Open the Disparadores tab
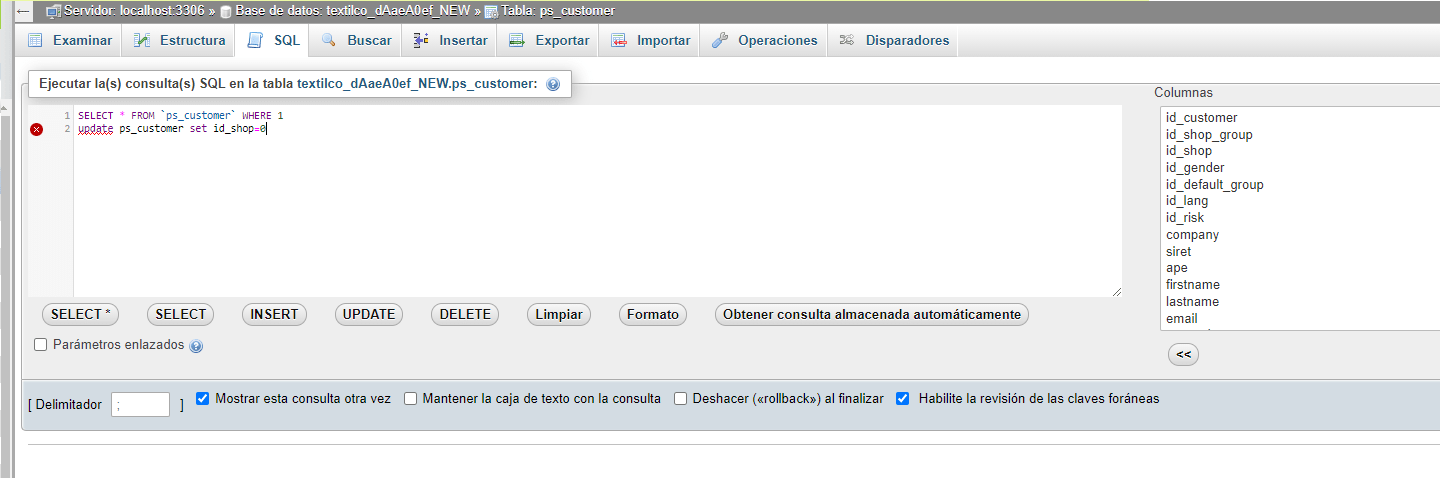 [x=894, y=40]
